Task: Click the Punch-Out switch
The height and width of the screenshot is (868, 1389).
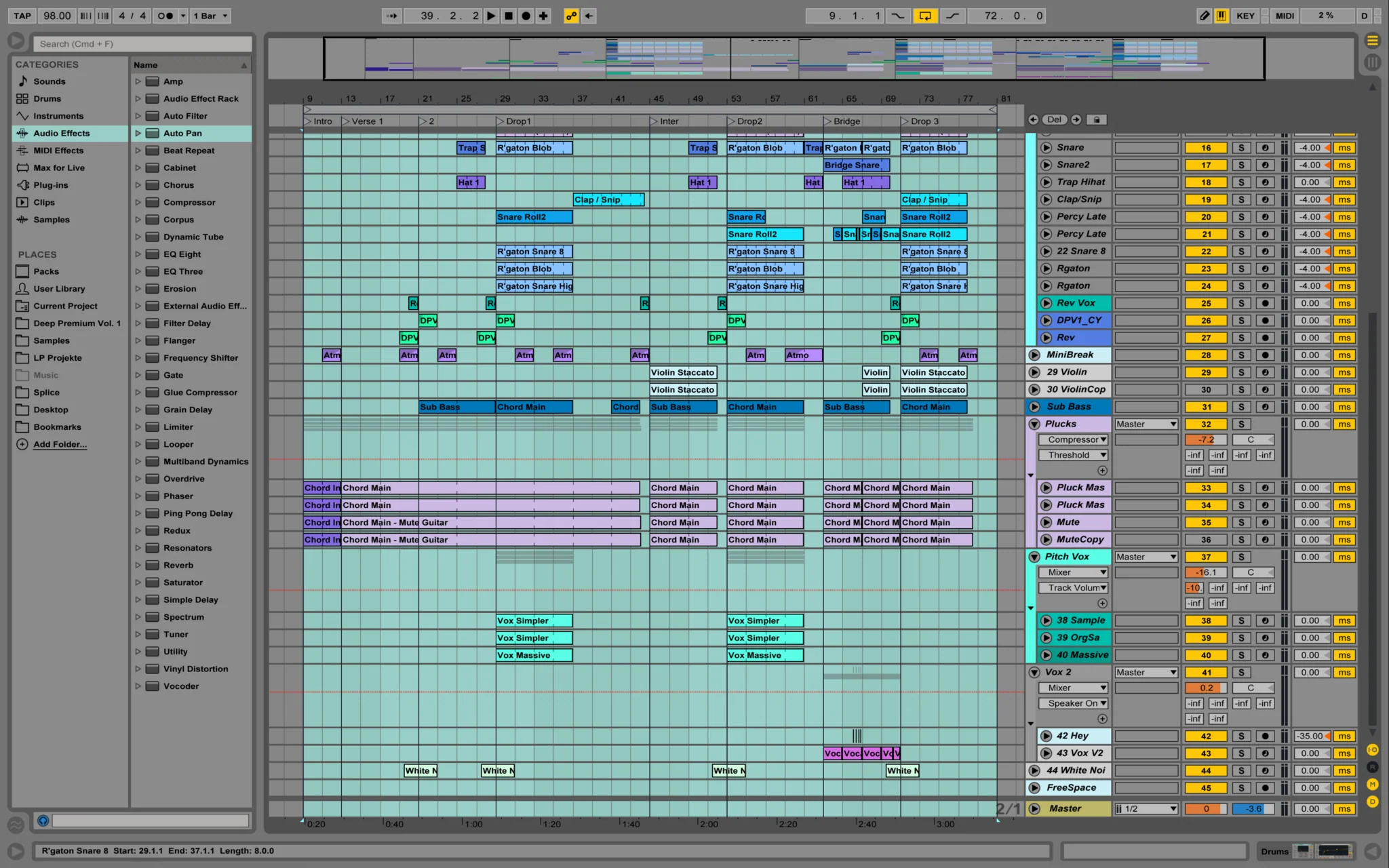Action: pos(952,16)
